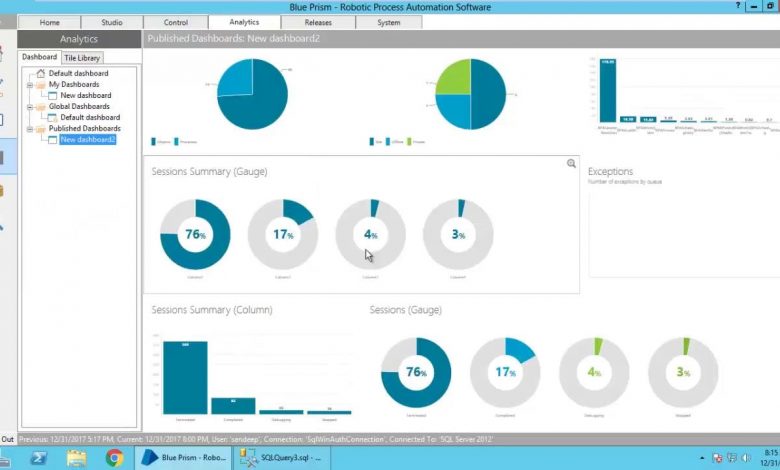Click the 17% donut in Sessions (Gauge) tile
The width and height of the screenshot is (780, 470).
coord(505,373)
